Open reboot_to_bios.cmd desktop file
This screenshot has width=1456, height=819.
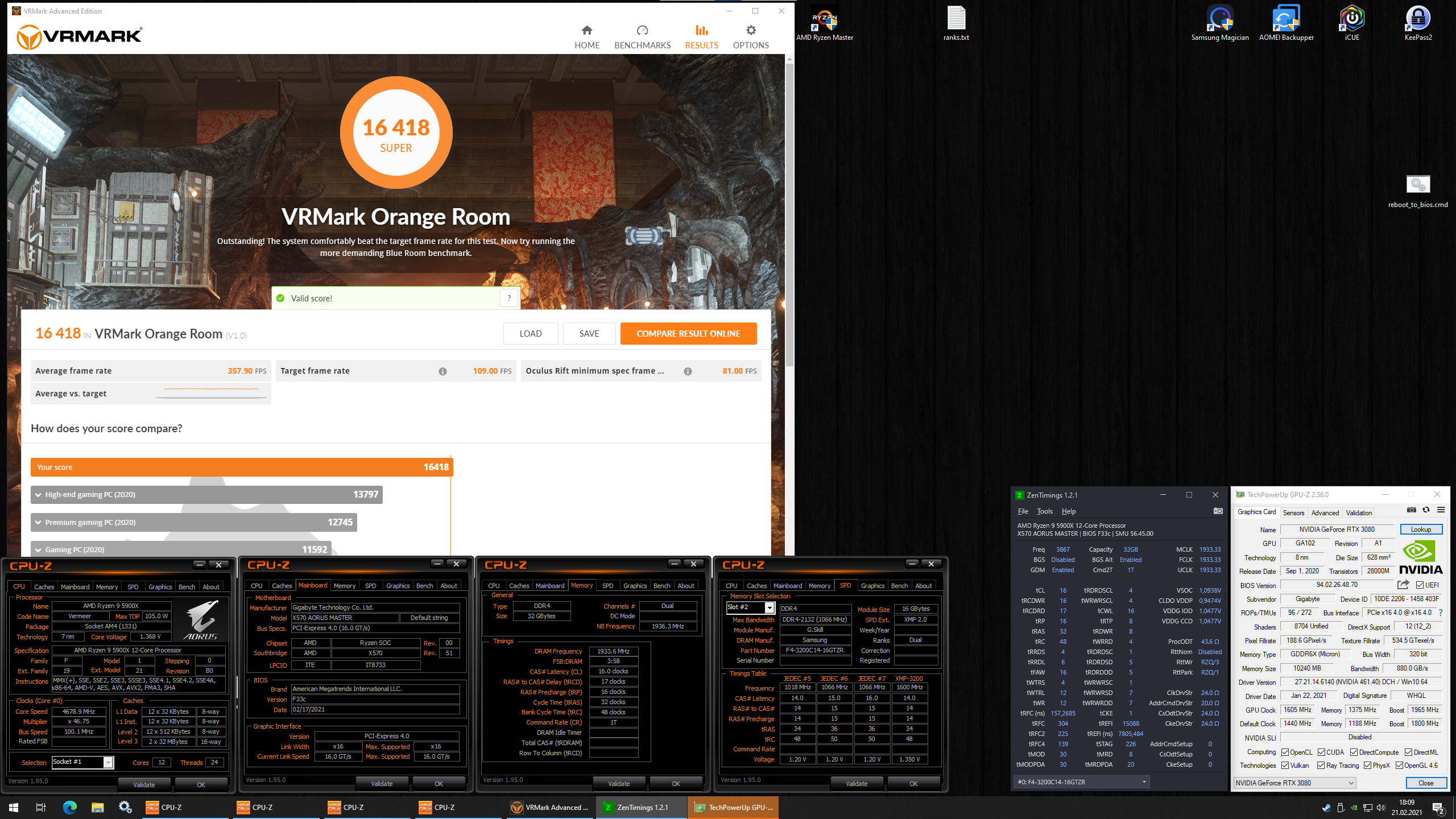click(1418, 192)
